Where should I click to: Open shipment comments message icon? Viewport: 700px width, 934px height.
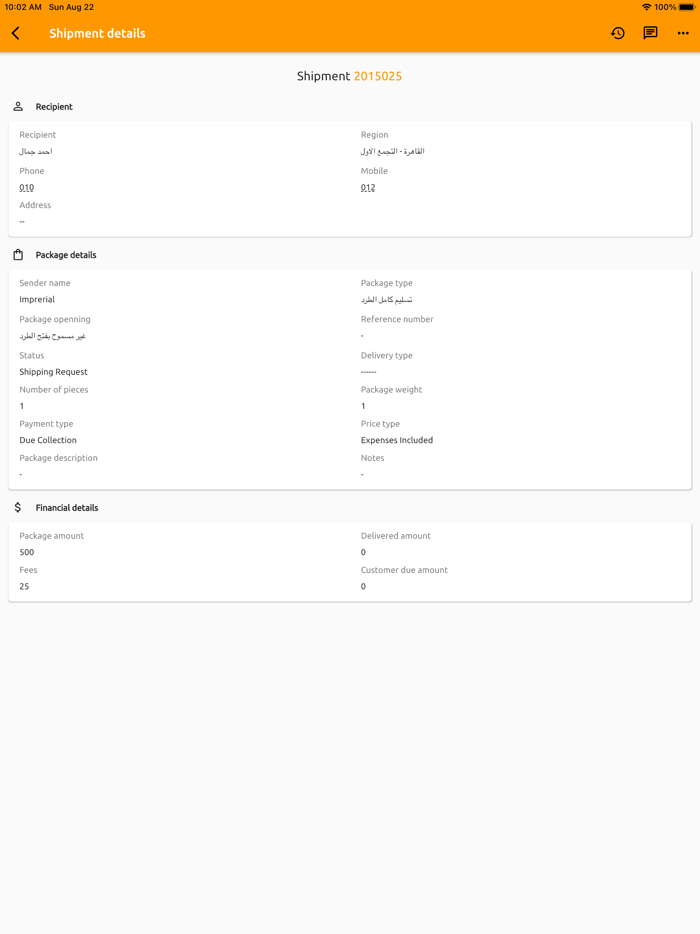point(650,33)
